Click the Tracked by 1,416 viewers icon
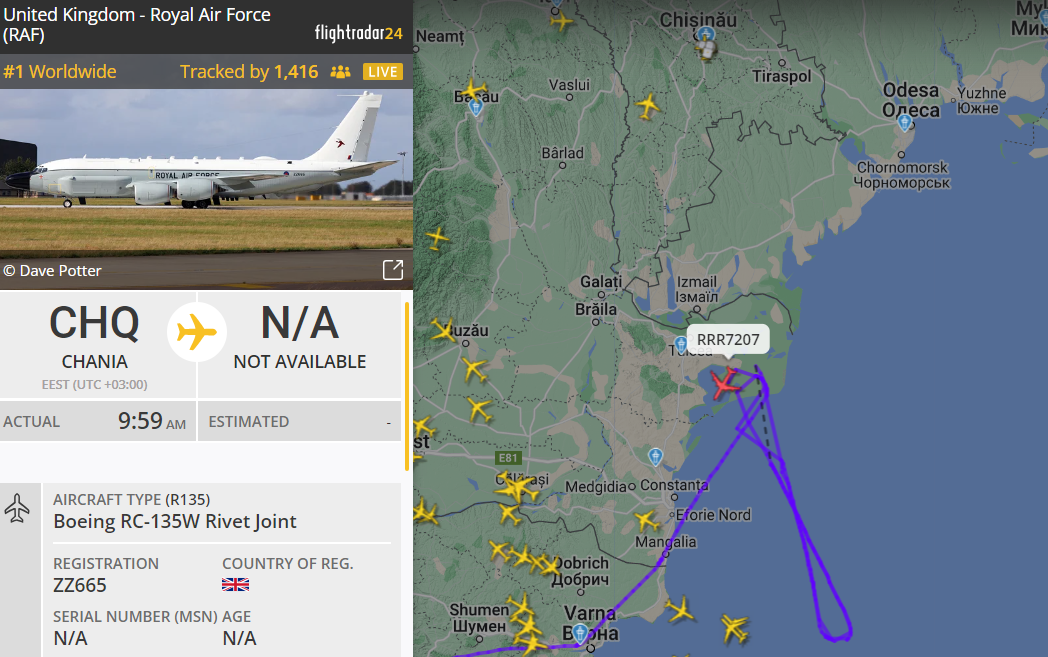 point(340,72)
